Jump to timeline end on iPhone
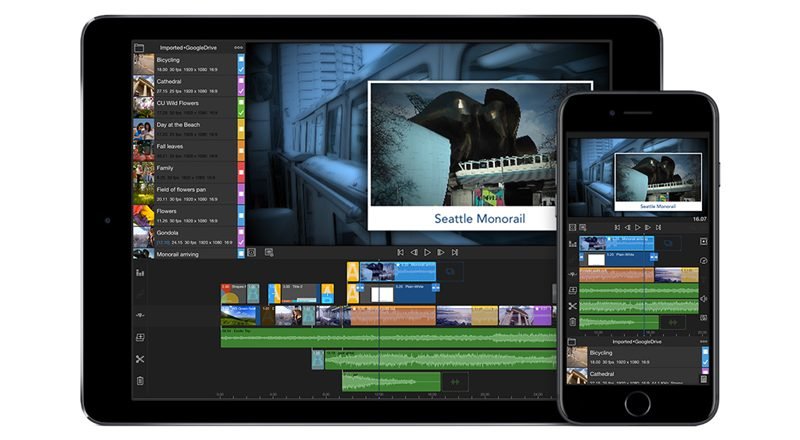 [x=659, y=228]
